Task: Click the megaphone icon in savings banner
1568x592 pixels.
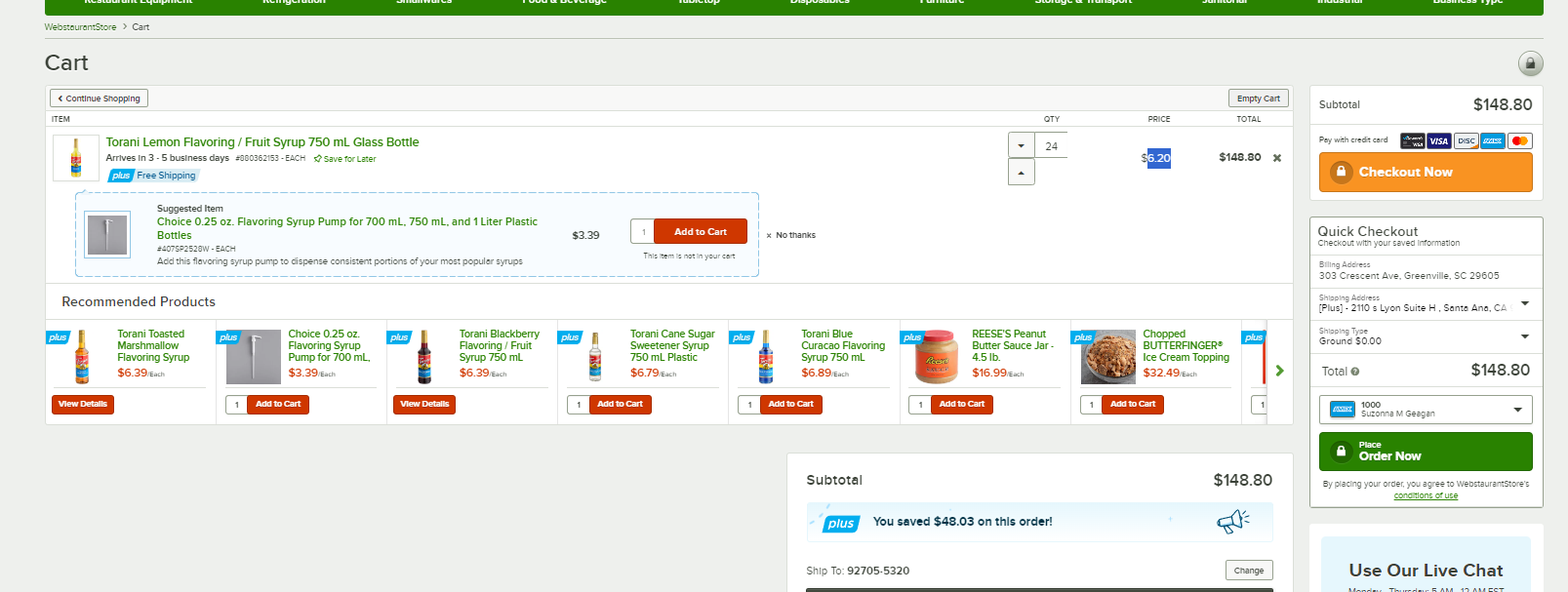Action: point(1233,522)
